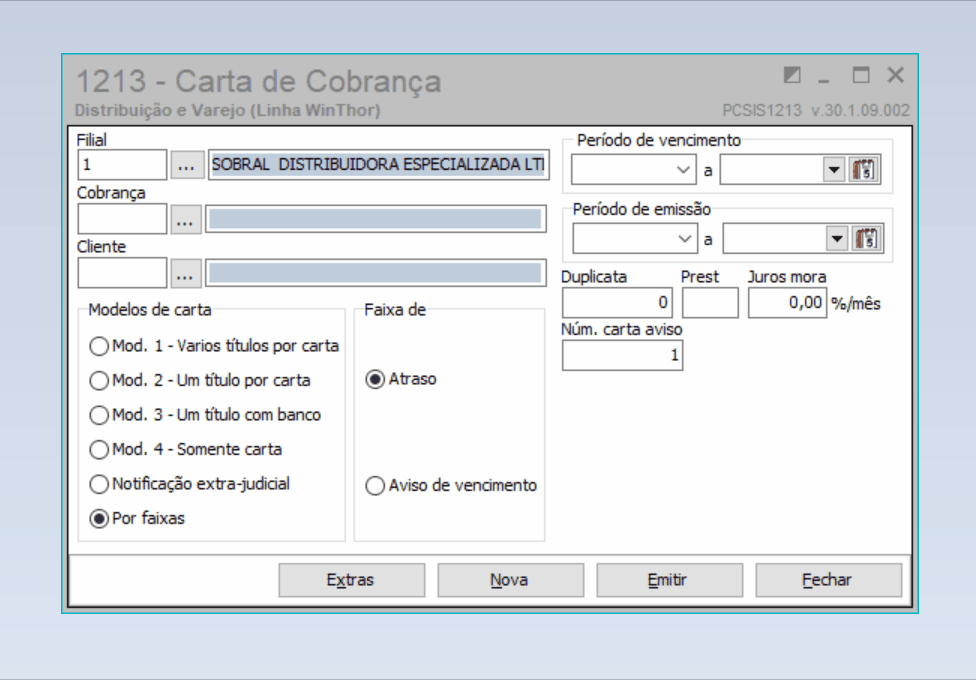Focus the Filial code input field
Viewport: 976px width, 680px height.
pyautogui.click(x=122, y=165)
